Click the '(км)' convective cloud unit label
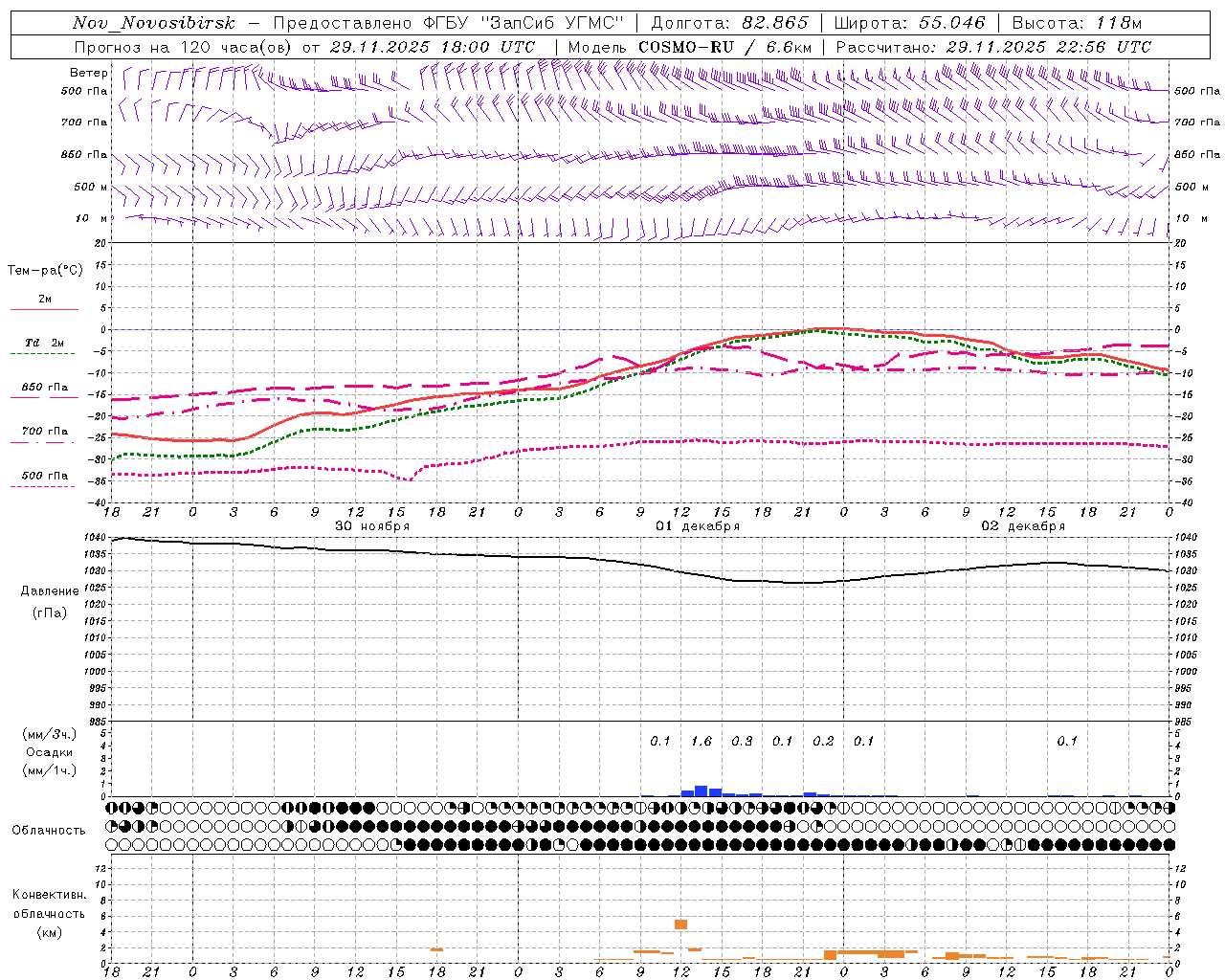This screenshot has height=980, width=1225. click(x=49, y=932)
